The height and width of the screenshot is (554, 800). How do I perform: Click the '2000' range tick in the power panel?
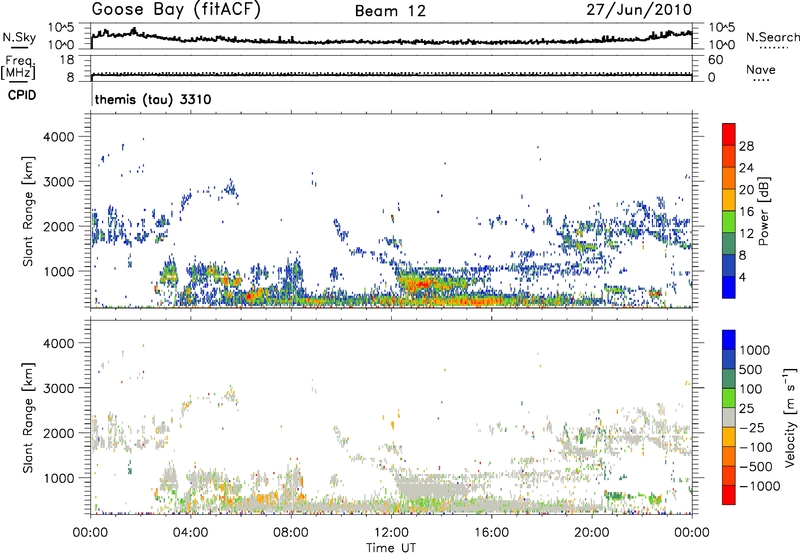click(x=59, y=226)
